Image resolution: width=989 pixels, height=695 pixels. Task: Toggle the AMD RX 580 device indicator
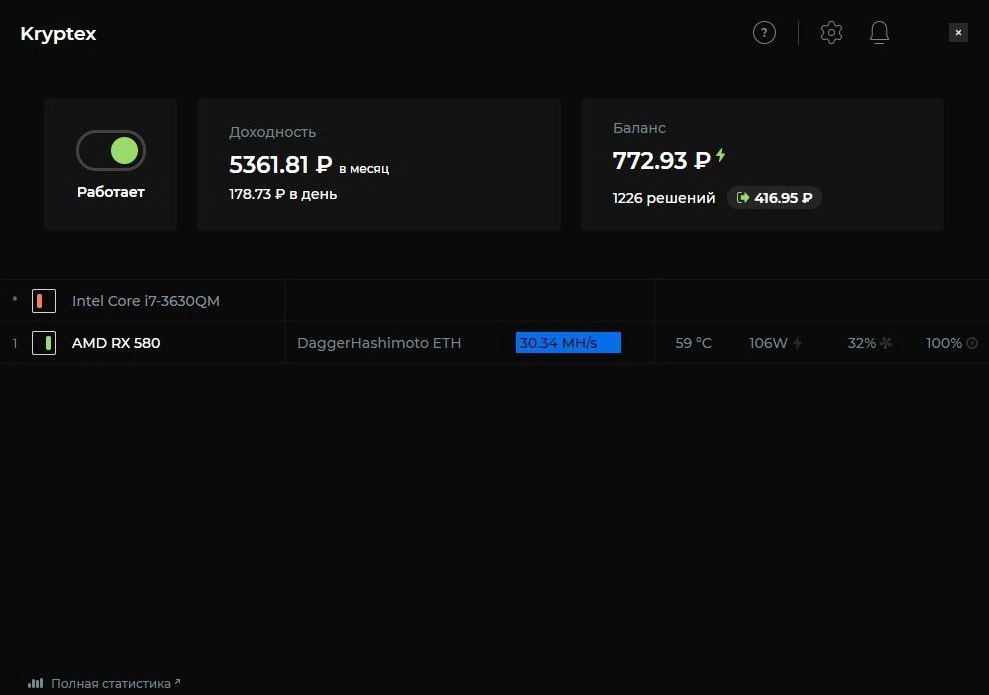click(44, 343)
